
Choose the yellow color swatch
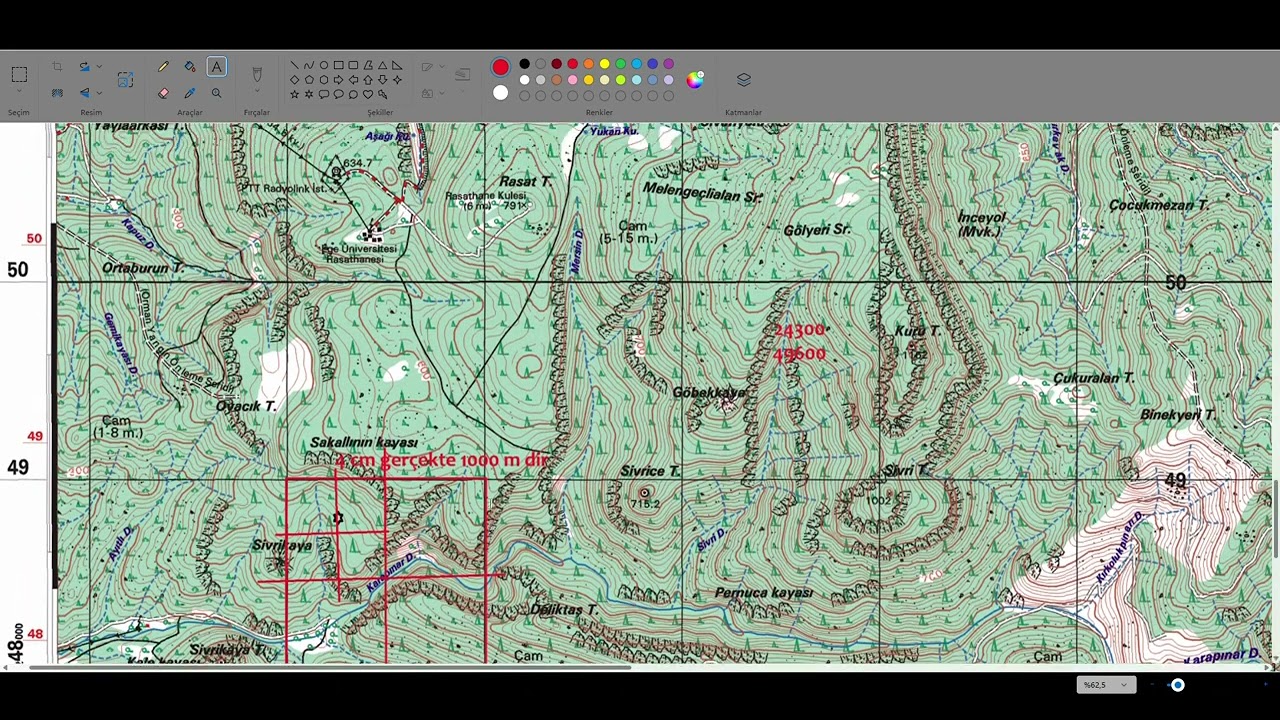coord(604,64)
